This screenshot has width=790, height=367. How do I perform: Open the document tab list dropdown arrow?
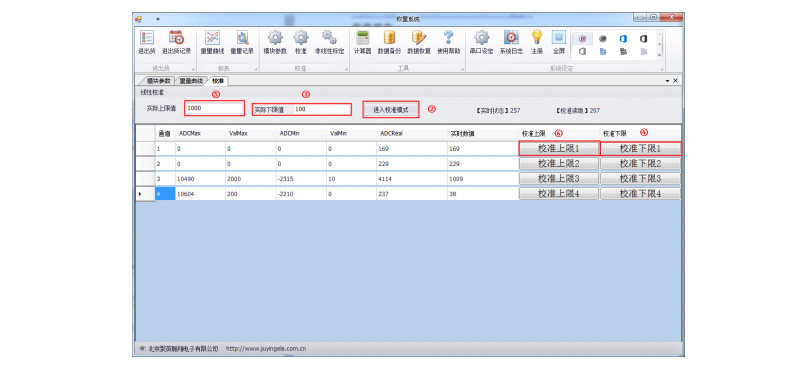pyautogui.click(x=668, y=81)
